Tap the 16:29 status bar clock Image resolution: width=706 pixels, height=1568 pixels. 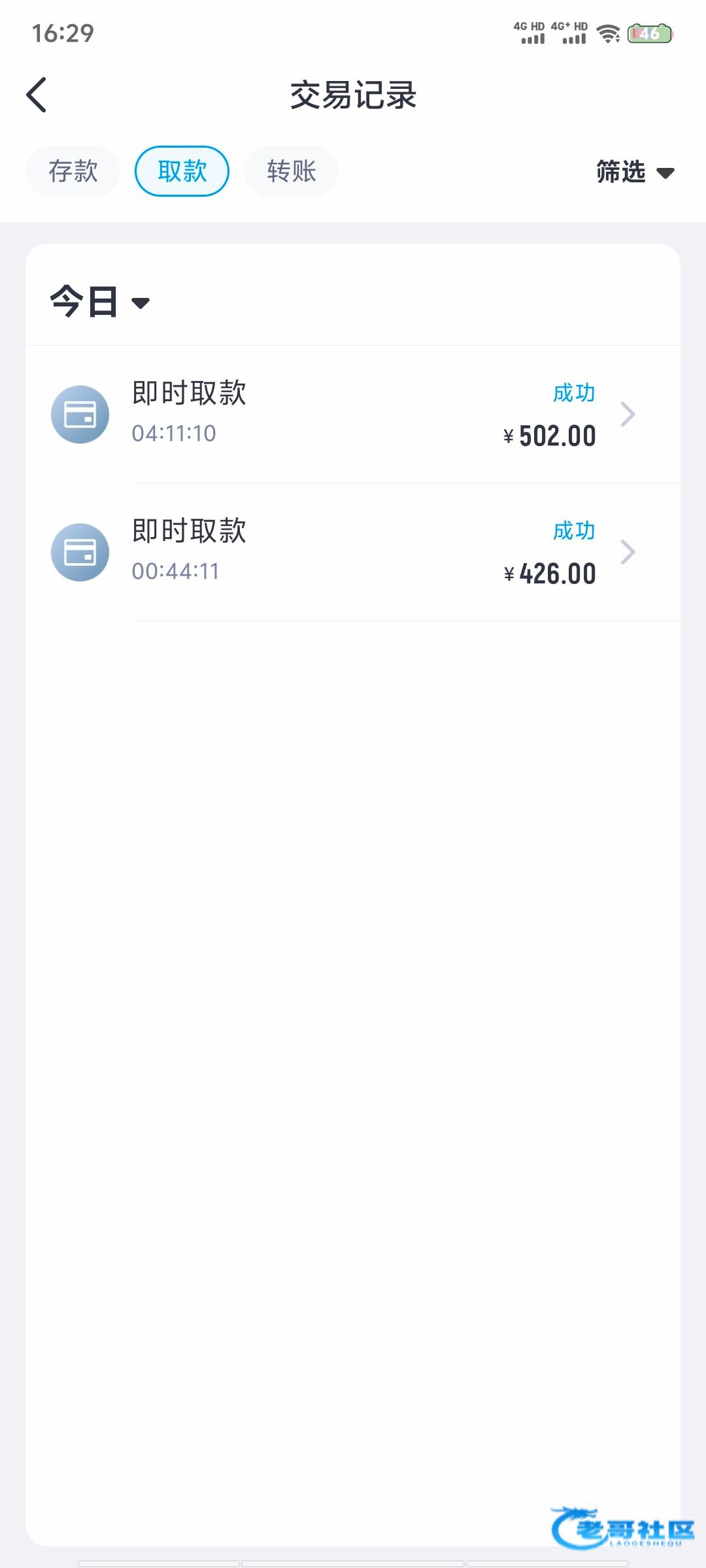coord(63,33)
